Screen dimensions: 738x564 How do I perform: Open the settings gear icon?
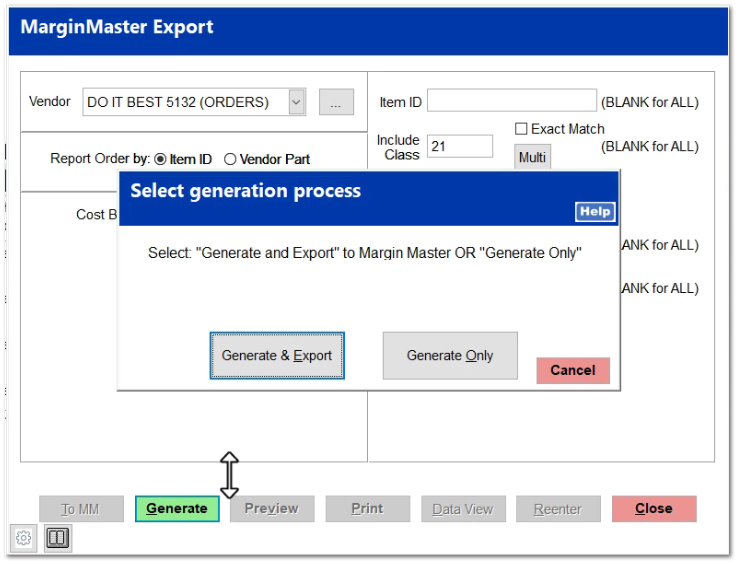(x=23, y=538)
